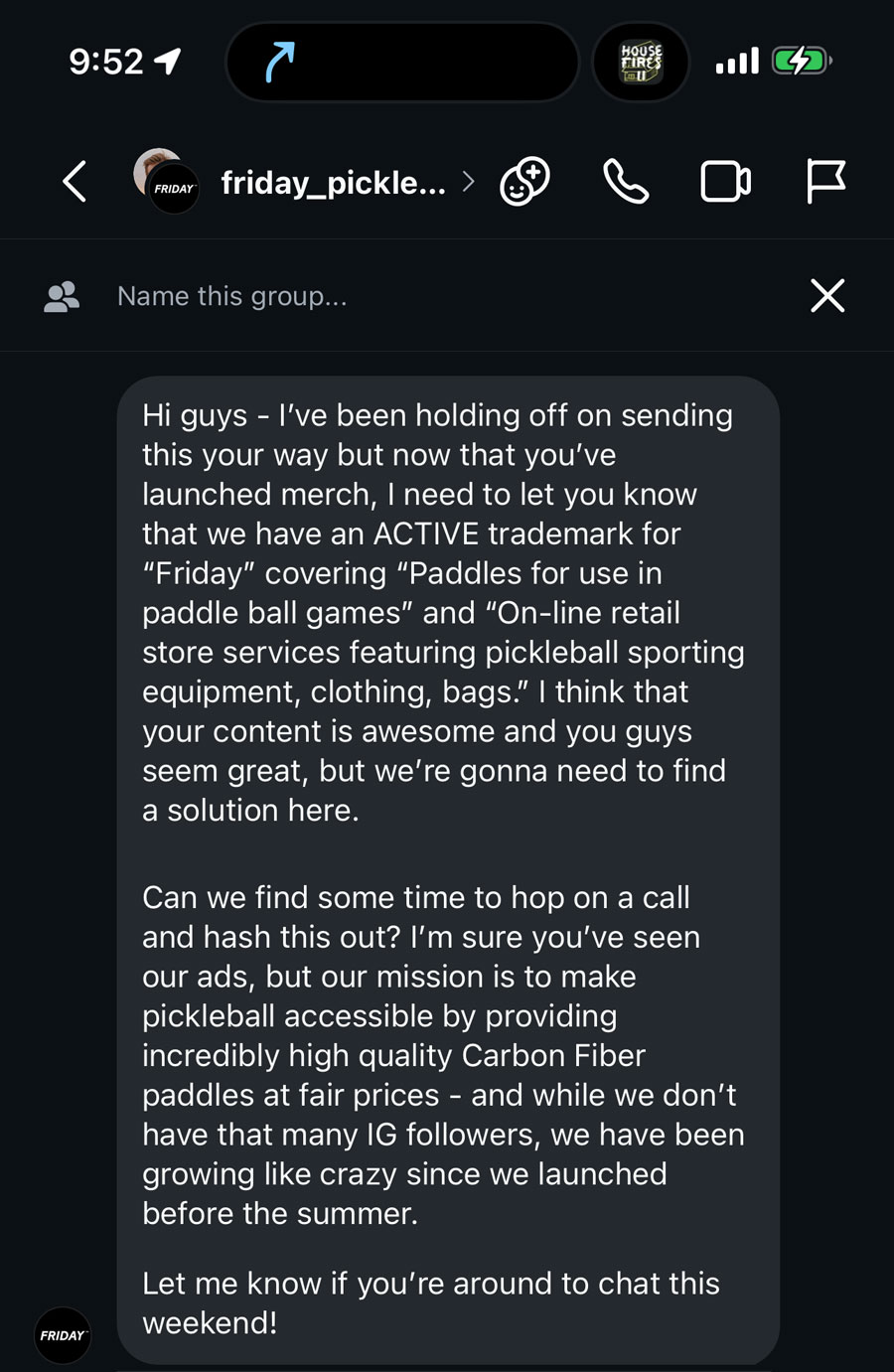Tap the FRIDAY sender avatar beside message

63,1335
